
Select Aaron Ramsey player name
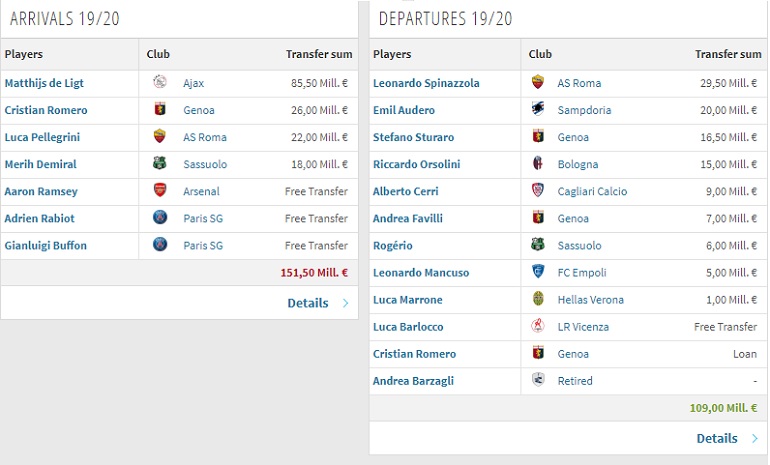[x=41, y=191]
